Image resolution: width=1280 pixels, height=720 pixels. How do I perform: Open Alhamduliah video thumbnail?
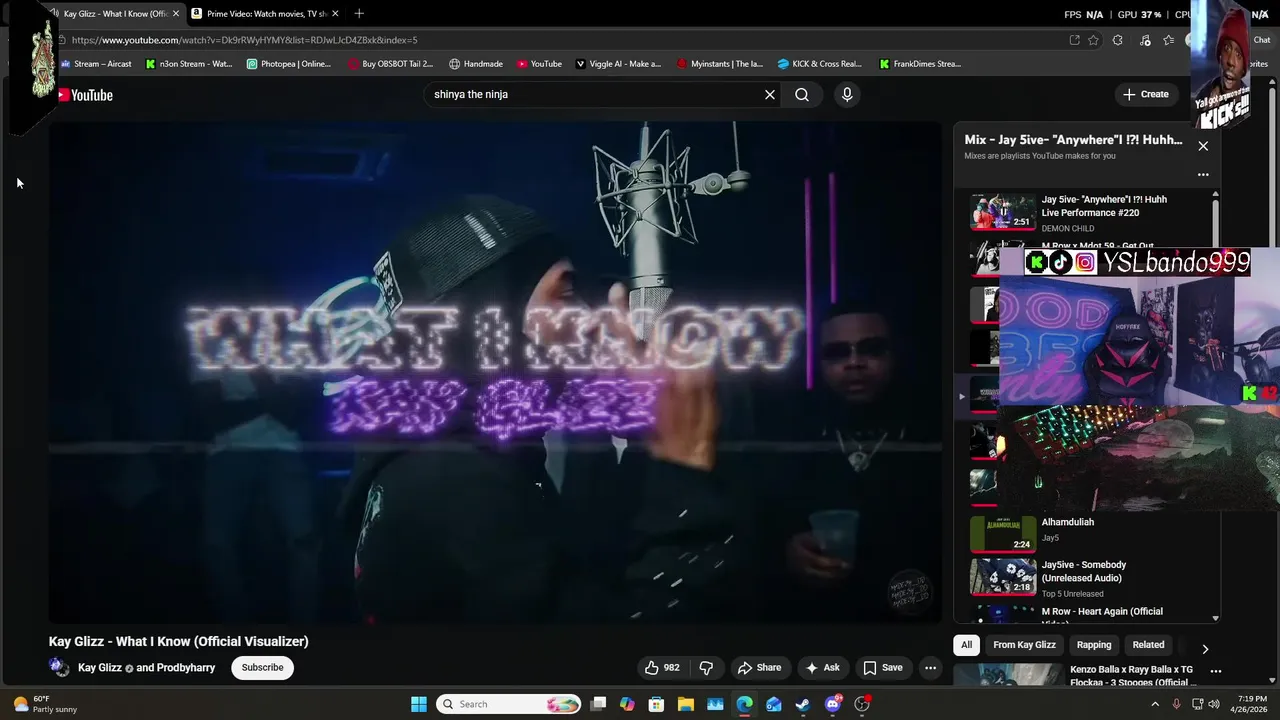point(1002,534)
